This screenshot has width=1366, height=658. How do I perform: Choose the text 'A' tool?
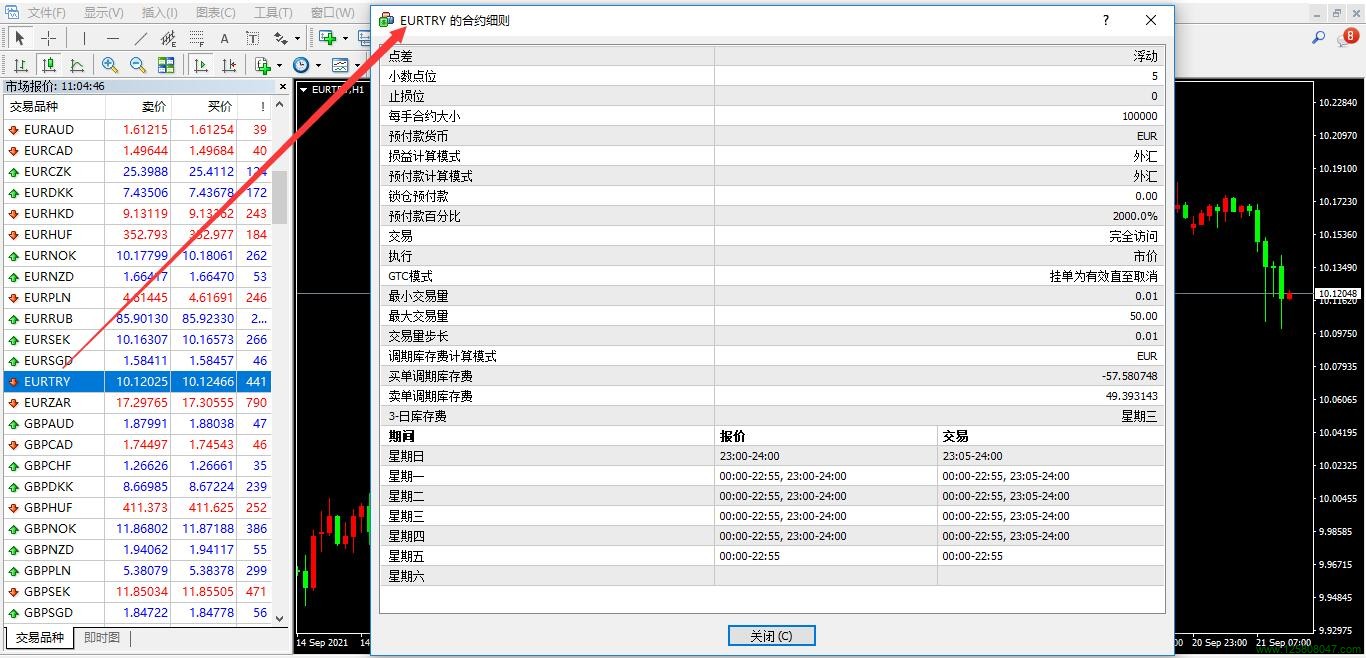pyautogui.click(x=224, y=38)
